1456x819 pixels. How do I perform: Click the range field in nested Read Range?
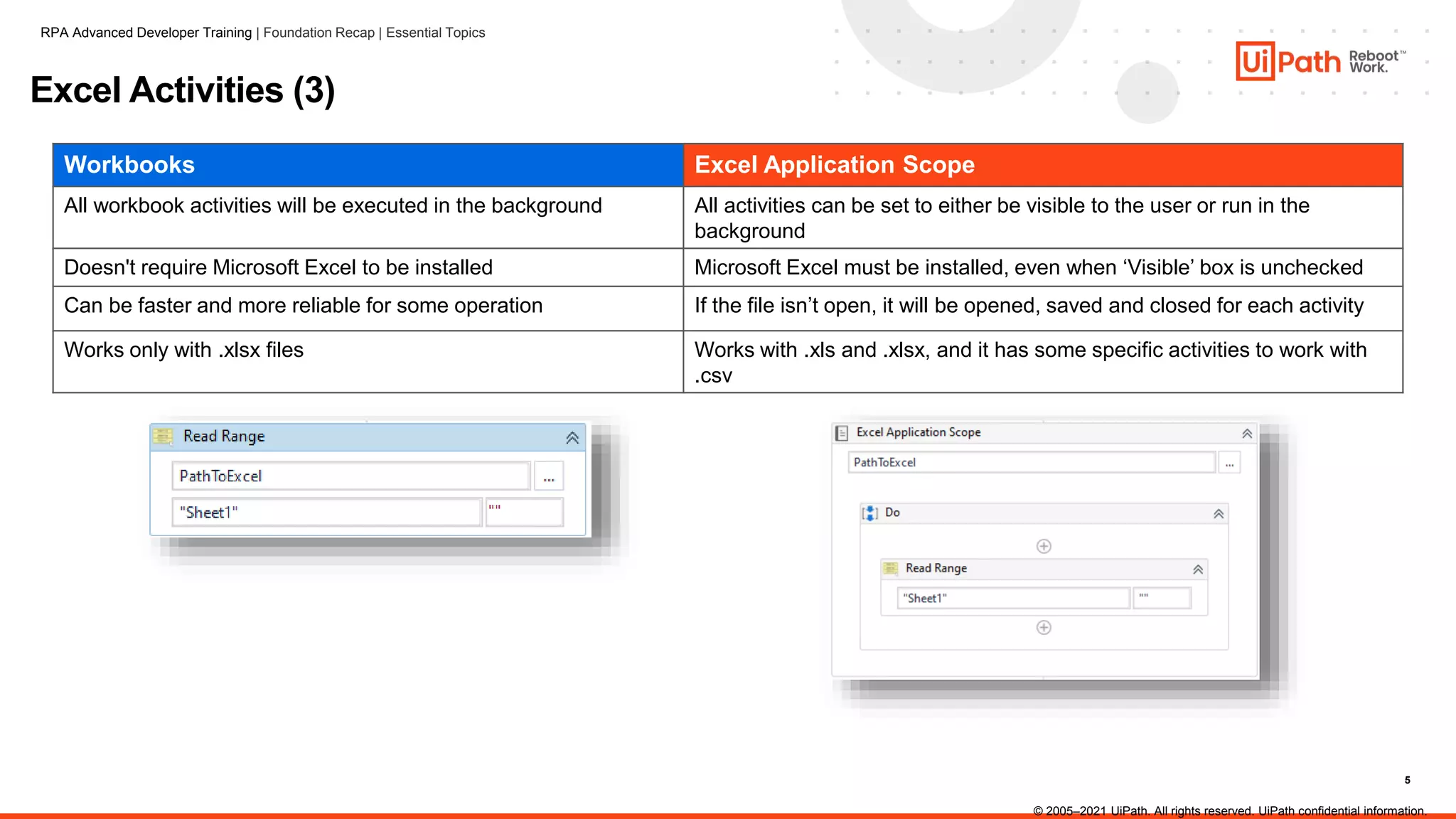click(x=1162, y=598)
